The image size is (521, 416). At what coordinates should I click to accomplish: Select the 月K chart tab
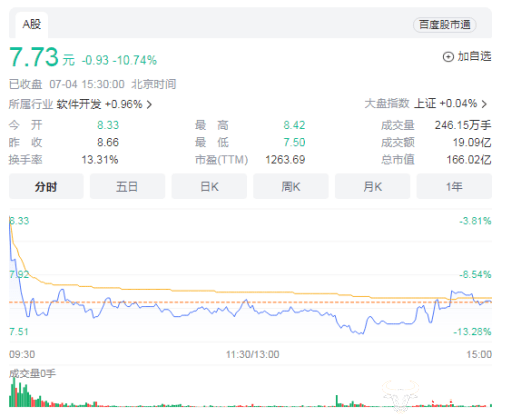tap(373, 186)
